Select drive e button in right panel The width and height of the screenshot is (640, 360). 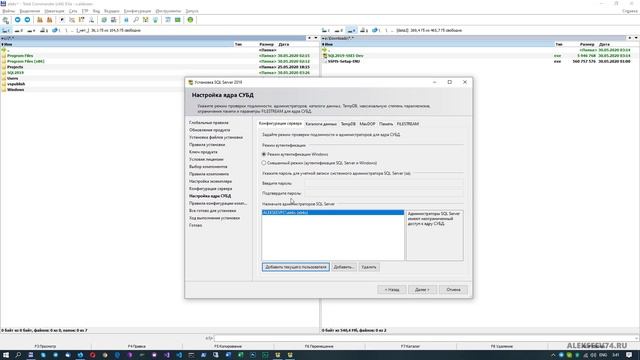[x=351, y=30]
